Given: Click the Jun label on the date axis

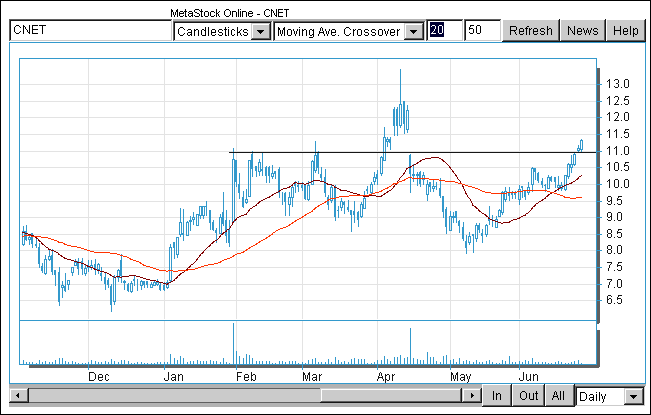Looking at the screenshot, I should pyautogui.click(x=529, y=377).
